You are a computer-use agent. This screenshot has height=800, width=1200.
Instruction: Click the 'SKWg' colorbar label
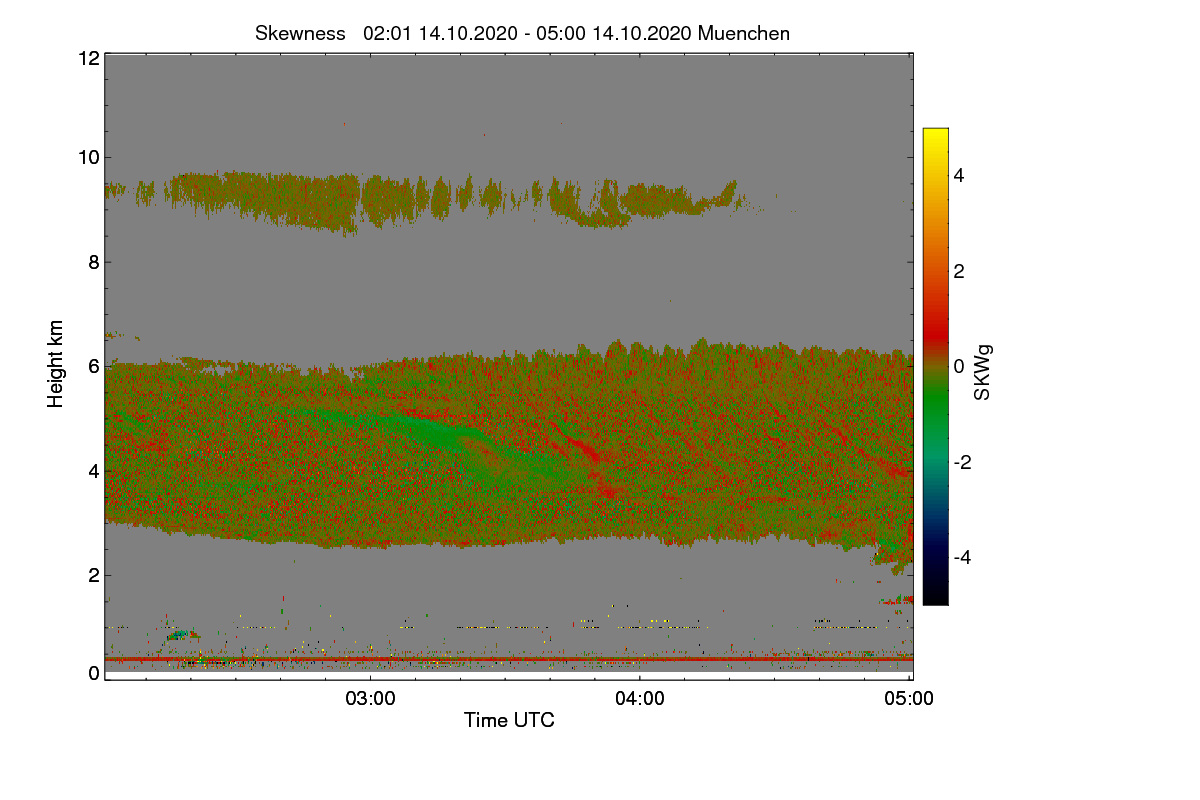tap(983, 372)
